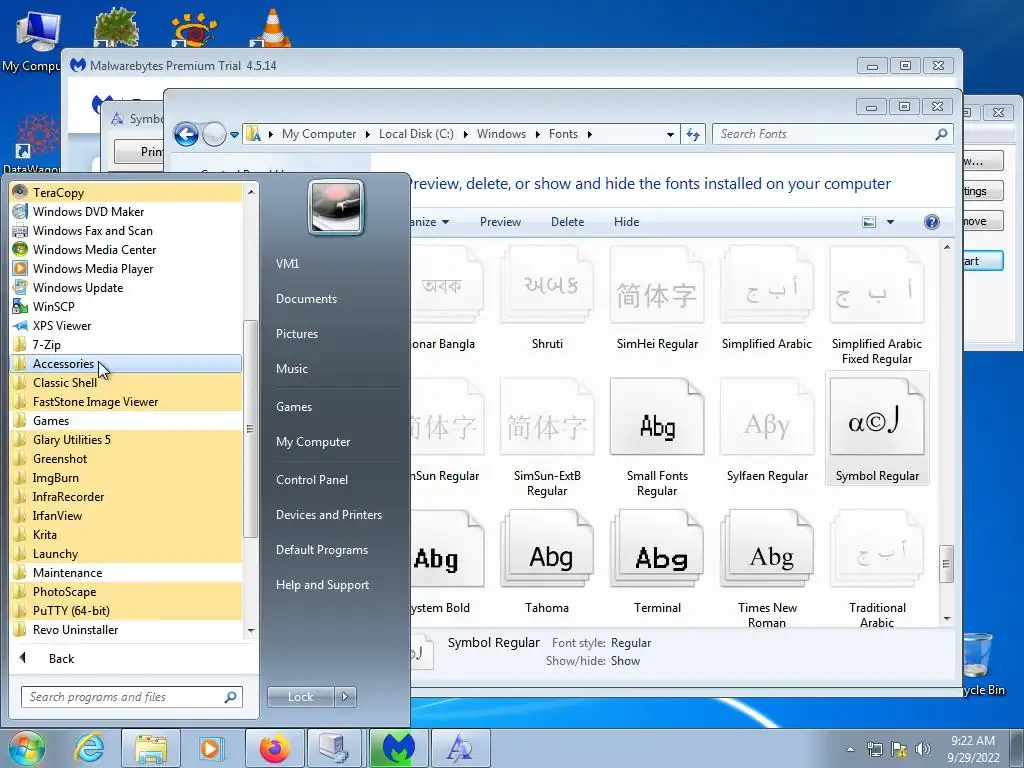The height and width of the screenshot is (768, 1024).
Task: Open Pictures from Start menu
Action: tap(296, 334)
